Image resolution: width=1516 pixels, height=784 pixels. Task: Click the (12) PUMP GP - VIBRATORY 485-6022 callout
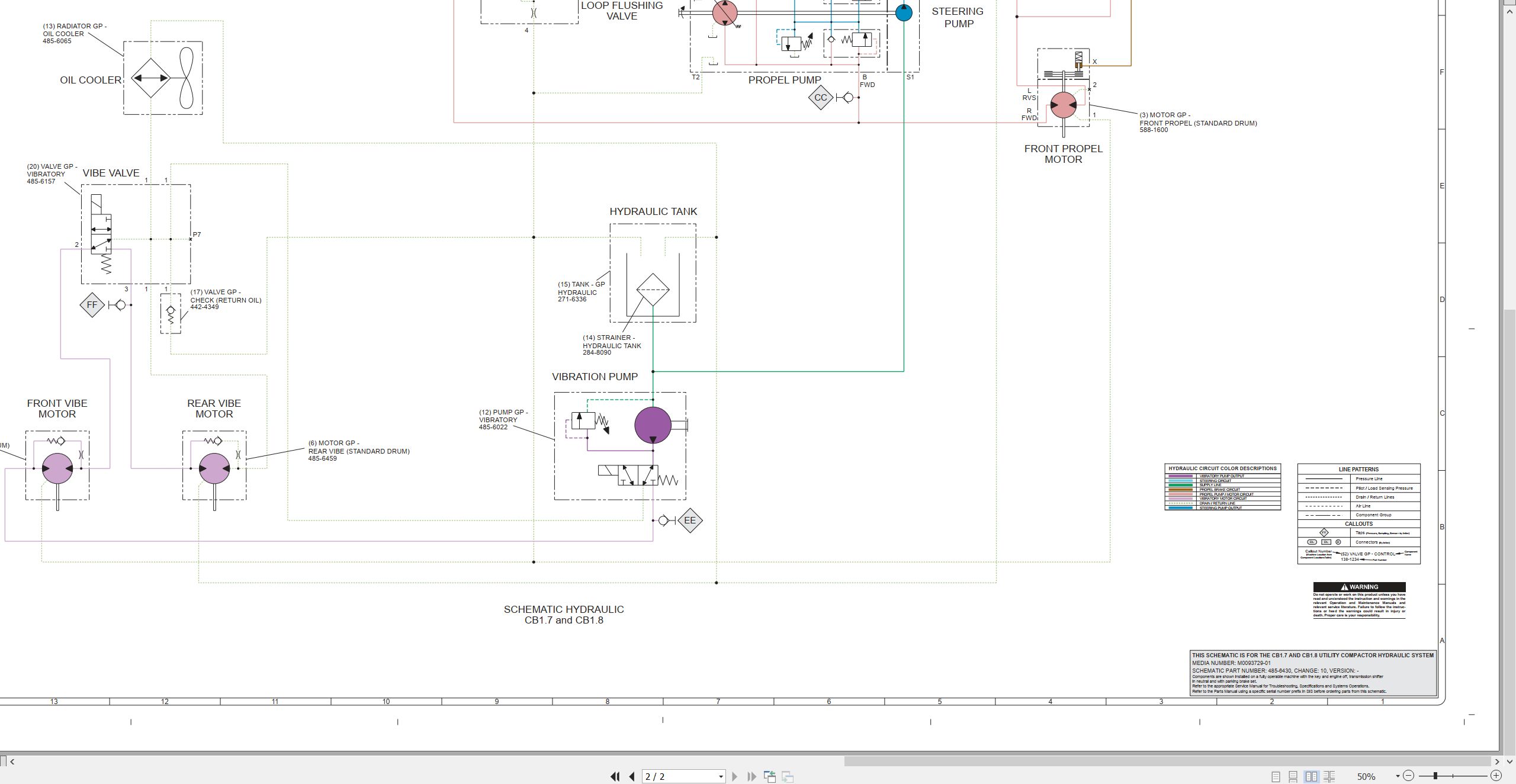click(x=503, y=420)
